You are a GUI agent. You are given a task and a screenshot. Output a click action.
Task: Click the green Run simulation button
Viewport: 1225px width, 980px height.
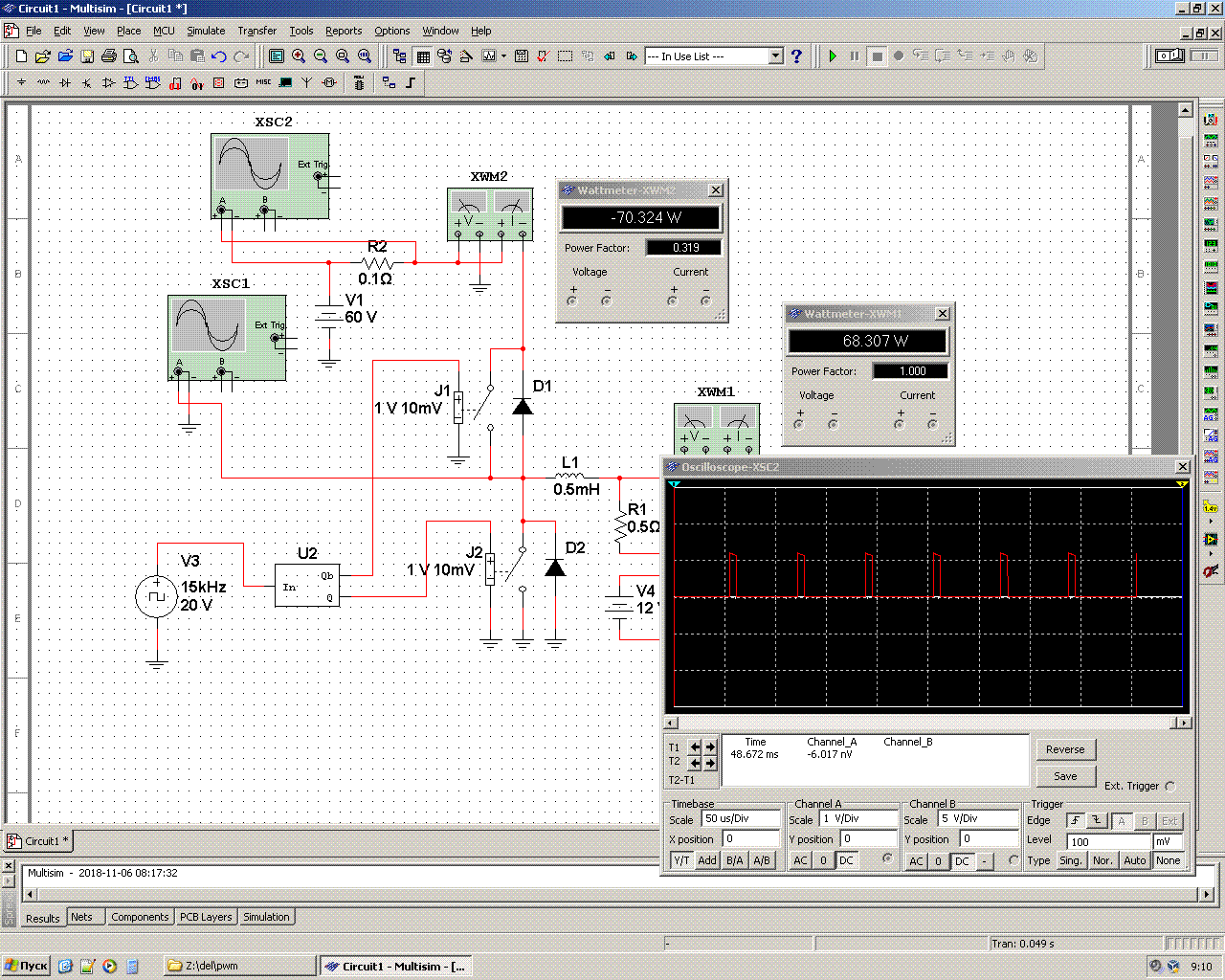[833, 56]
